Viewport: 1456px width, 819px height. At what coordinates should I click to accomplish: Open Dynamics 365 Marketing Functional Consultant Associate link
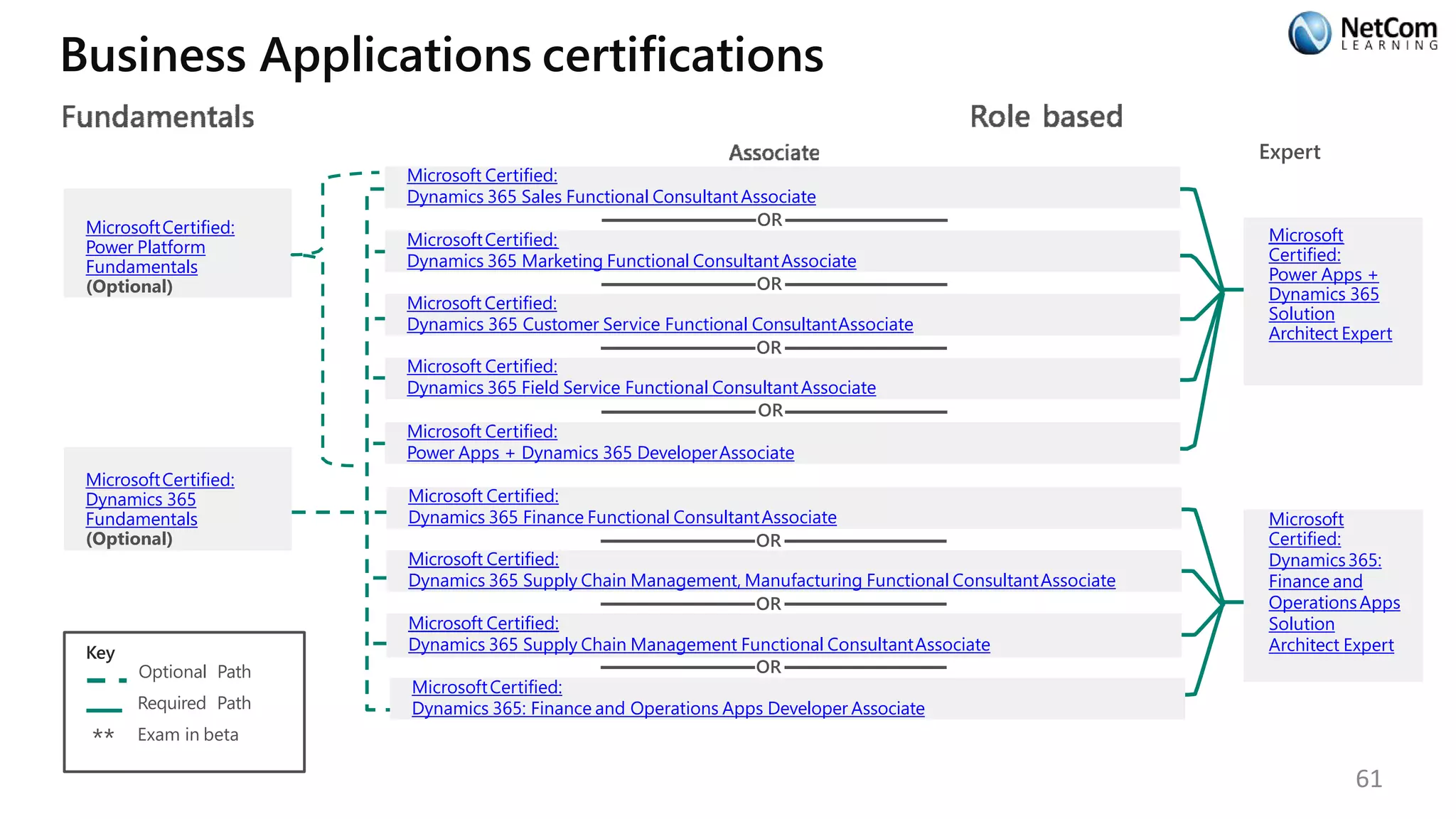(x=631, y=250)
